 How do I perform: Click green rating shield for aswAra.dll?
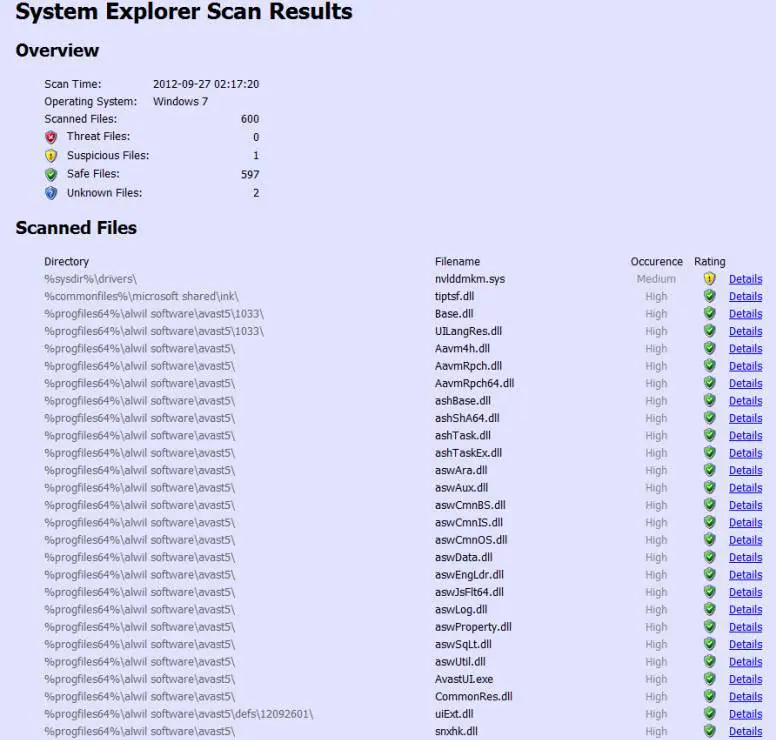709,470
